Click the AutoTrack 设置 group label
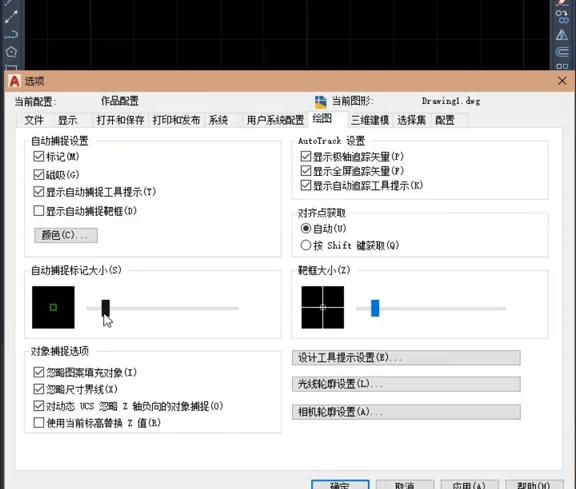 click(x=331, y=141)
